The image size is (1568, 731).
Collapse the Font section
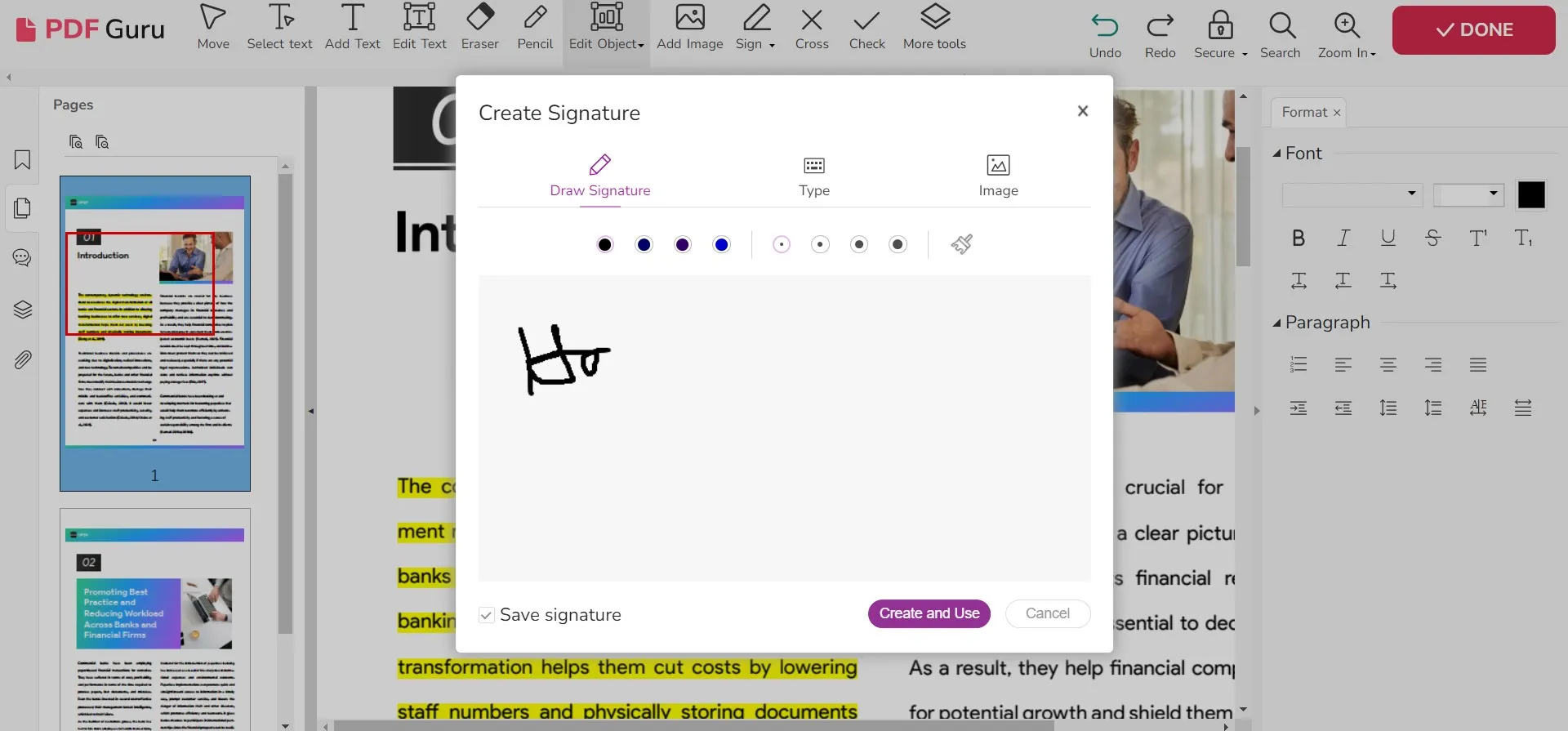pyautogui.click(x=1277, y=154)
